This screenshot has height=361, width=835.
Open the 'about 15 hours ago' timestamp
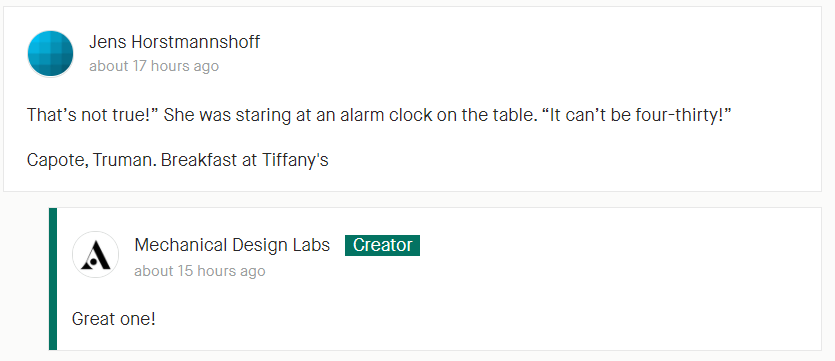[x=200, y=271]
